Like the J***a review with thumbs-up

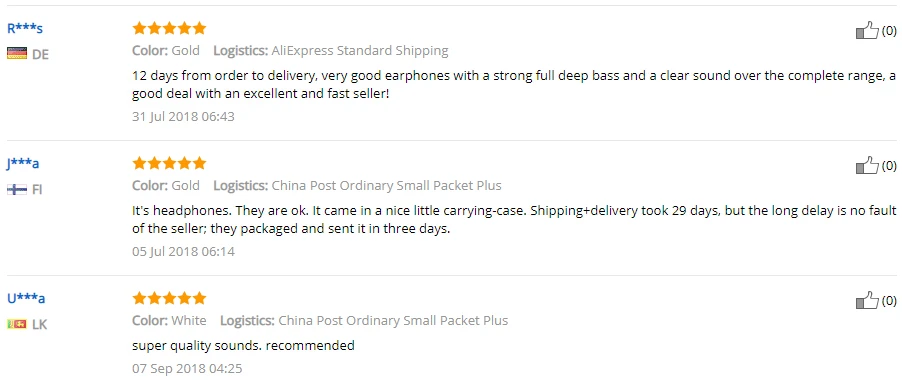pos(867,166)
